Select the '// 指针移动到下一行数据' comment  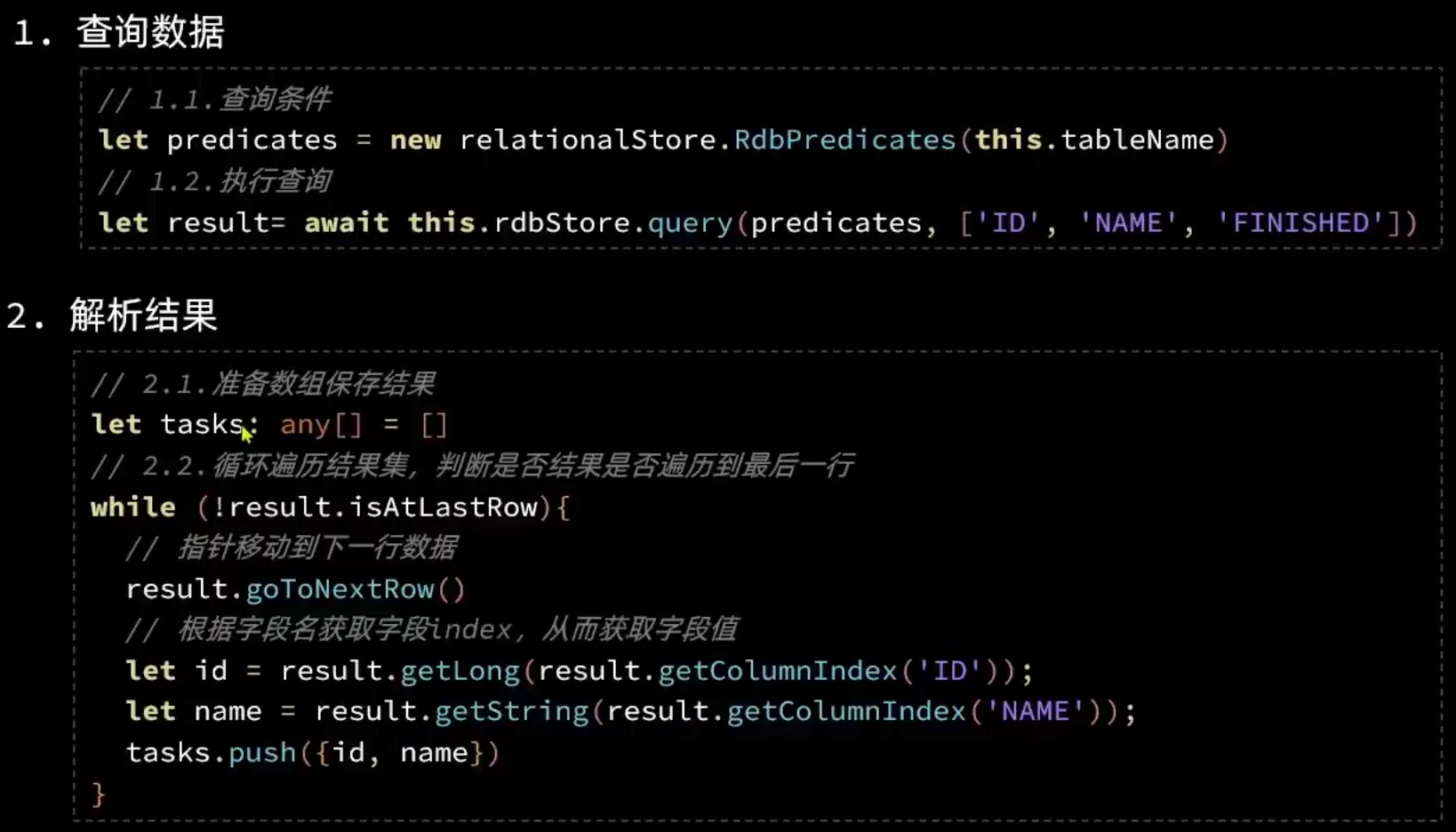[x=292, y=548]
